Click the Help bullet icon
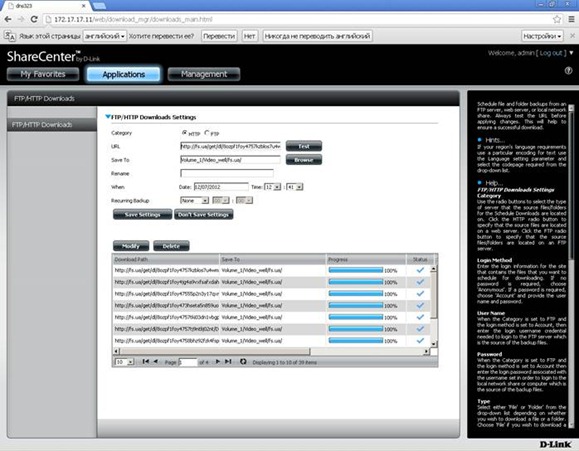579x451 pixels. coord(480,182)
